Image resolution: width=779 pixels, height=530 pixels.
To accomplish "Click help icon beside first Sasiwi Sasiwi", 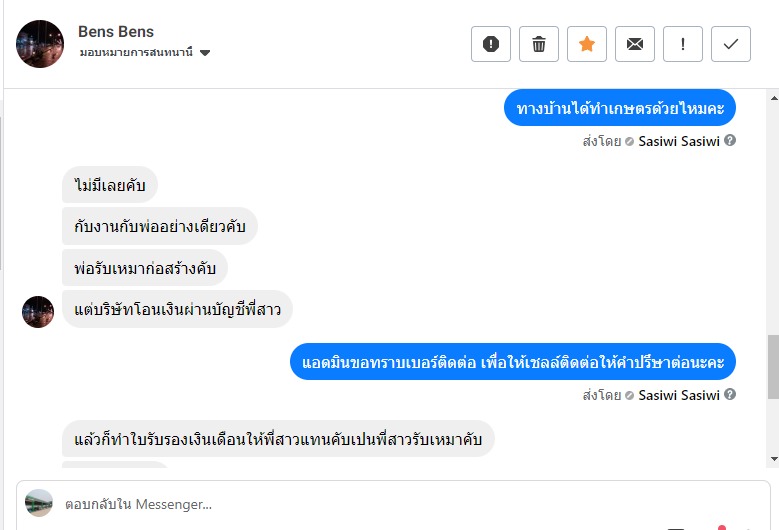I will pos(730,141).
